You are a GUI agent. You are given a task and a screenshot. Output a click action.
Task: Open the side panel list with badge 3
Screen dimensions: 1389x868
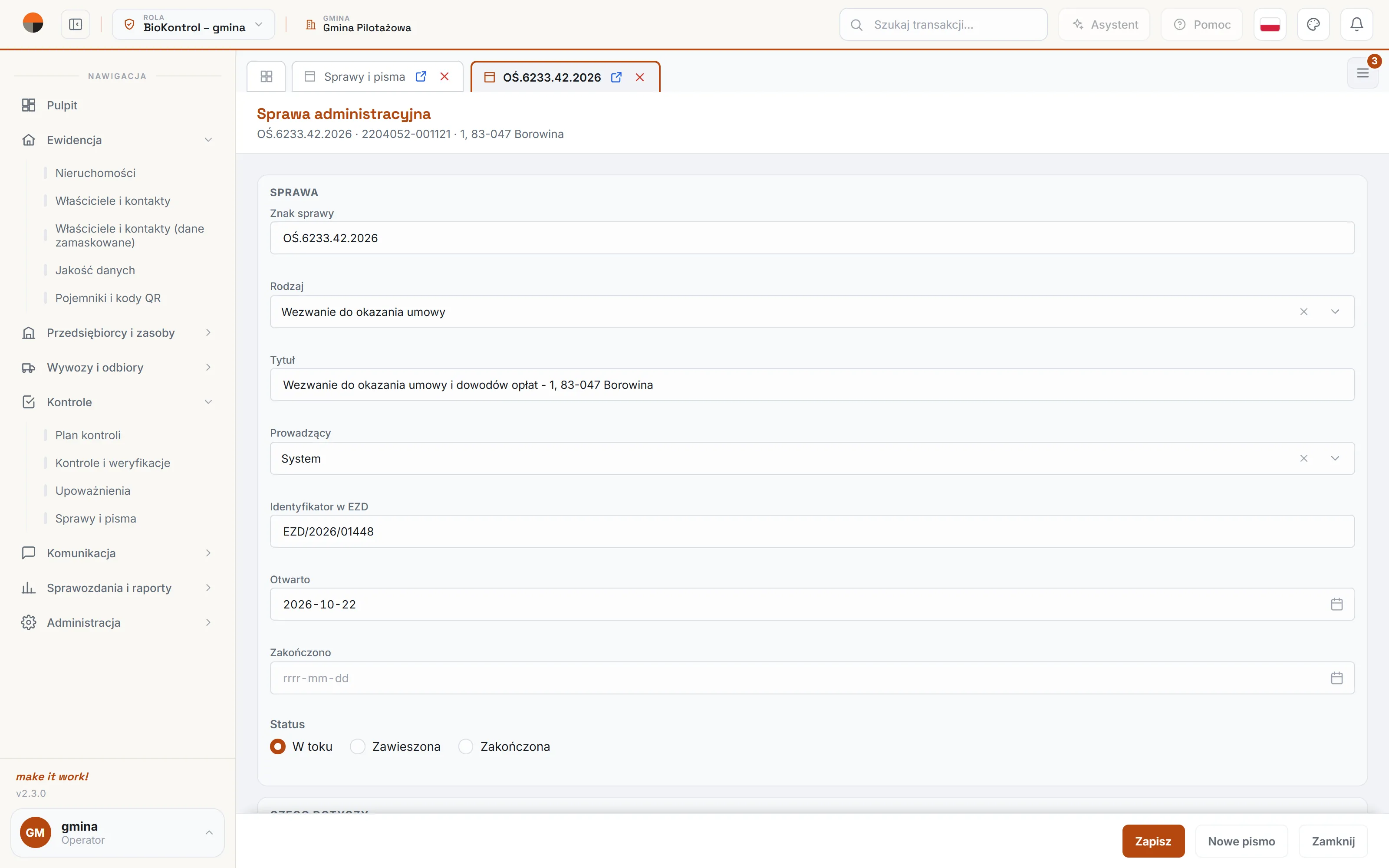tap(1363, 73)
